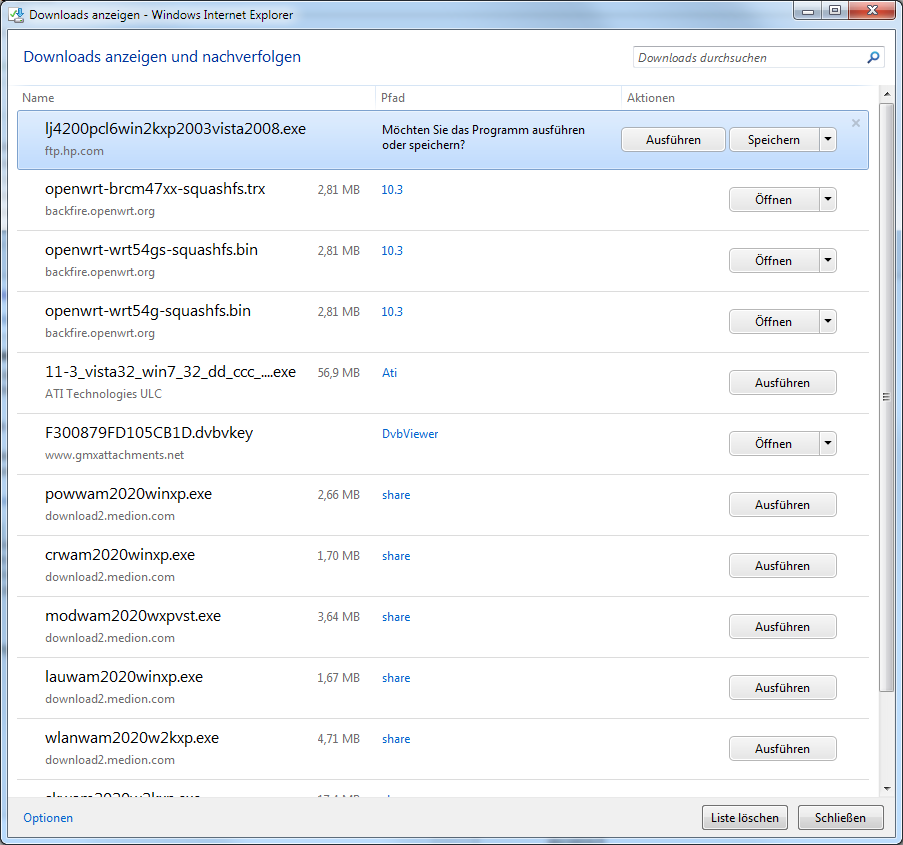The image size is (903, 845).
Task: Select the openwrt-wrt54g-squashfs.bin file name
Action: click(x=148, y=311)
